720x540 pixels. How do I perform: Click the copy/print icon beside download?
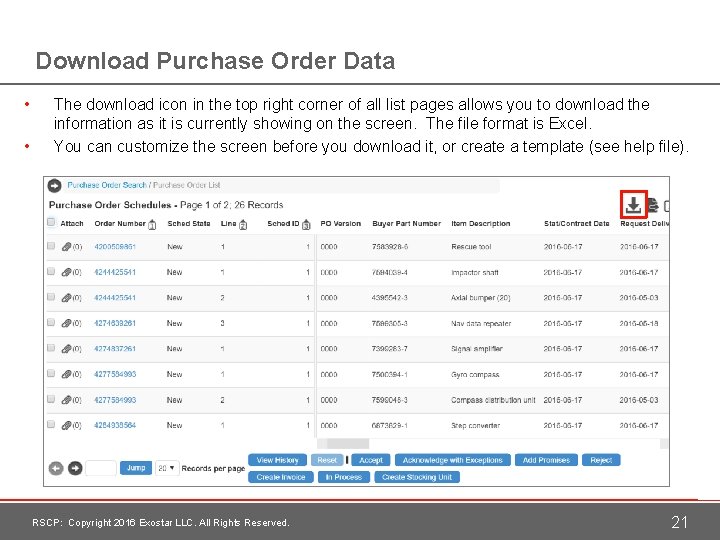(x=653, y=205)
